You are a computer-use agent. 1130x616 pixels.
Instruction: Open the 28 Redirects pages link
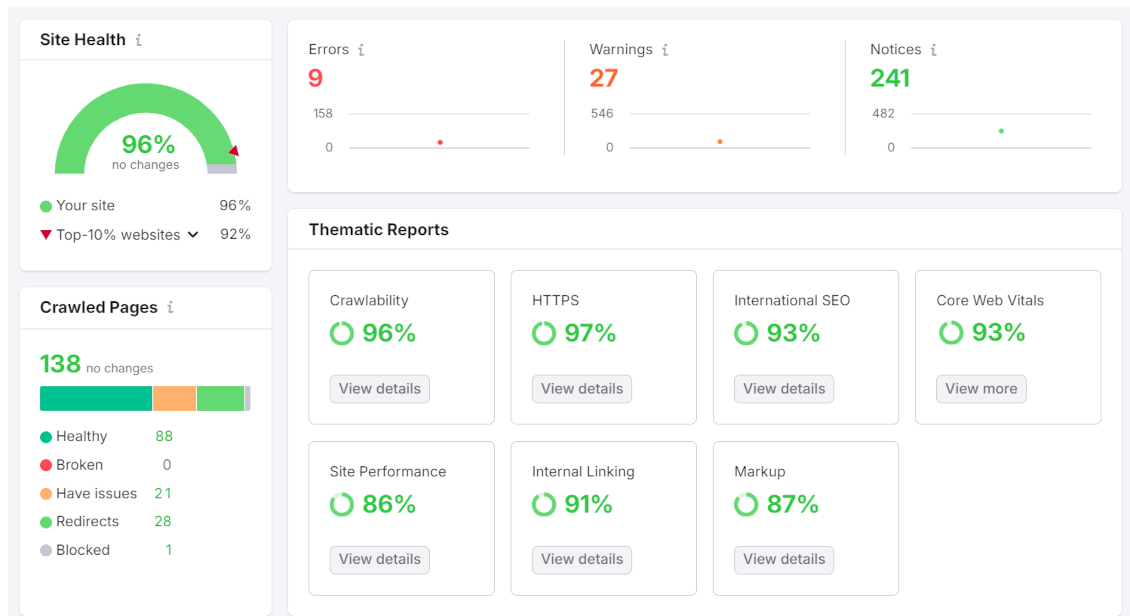pos(163,522)
